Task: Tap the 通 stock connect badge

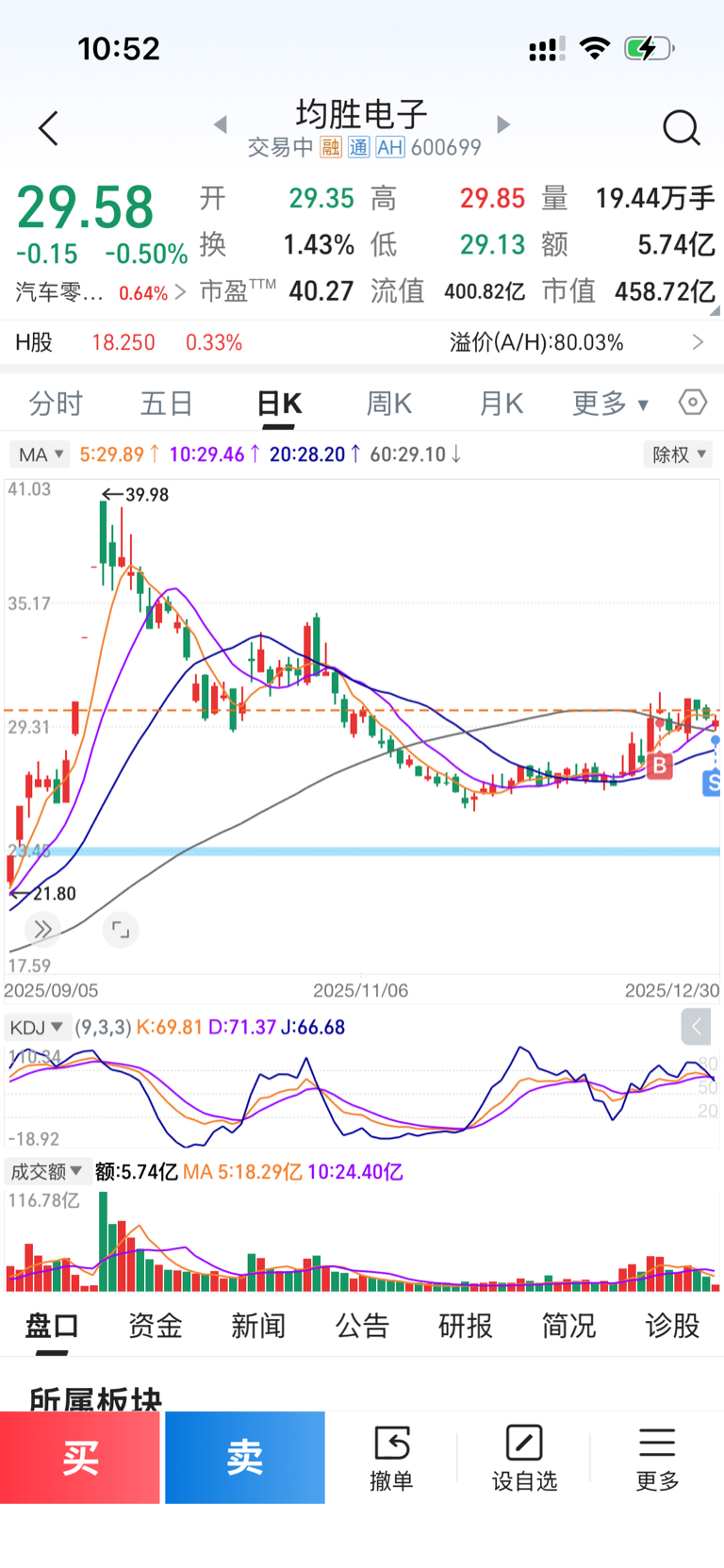Action: pos(358,147)
